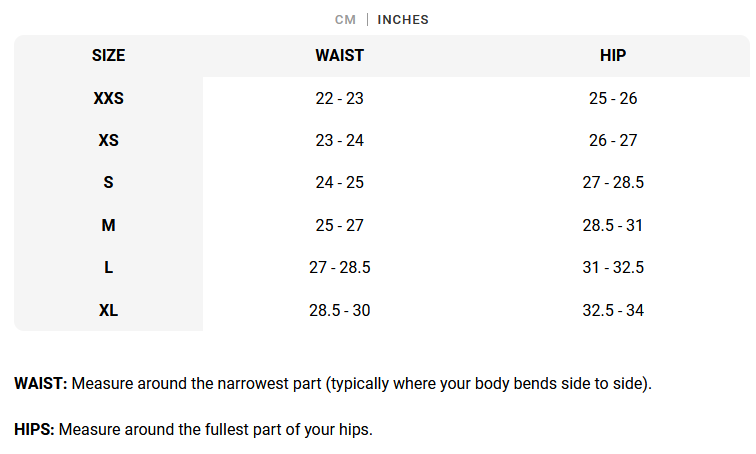This screenshot has height=454, width=756.
Task: Click the M hip value 28.5 - 31
Action: (x=613, y=226)
